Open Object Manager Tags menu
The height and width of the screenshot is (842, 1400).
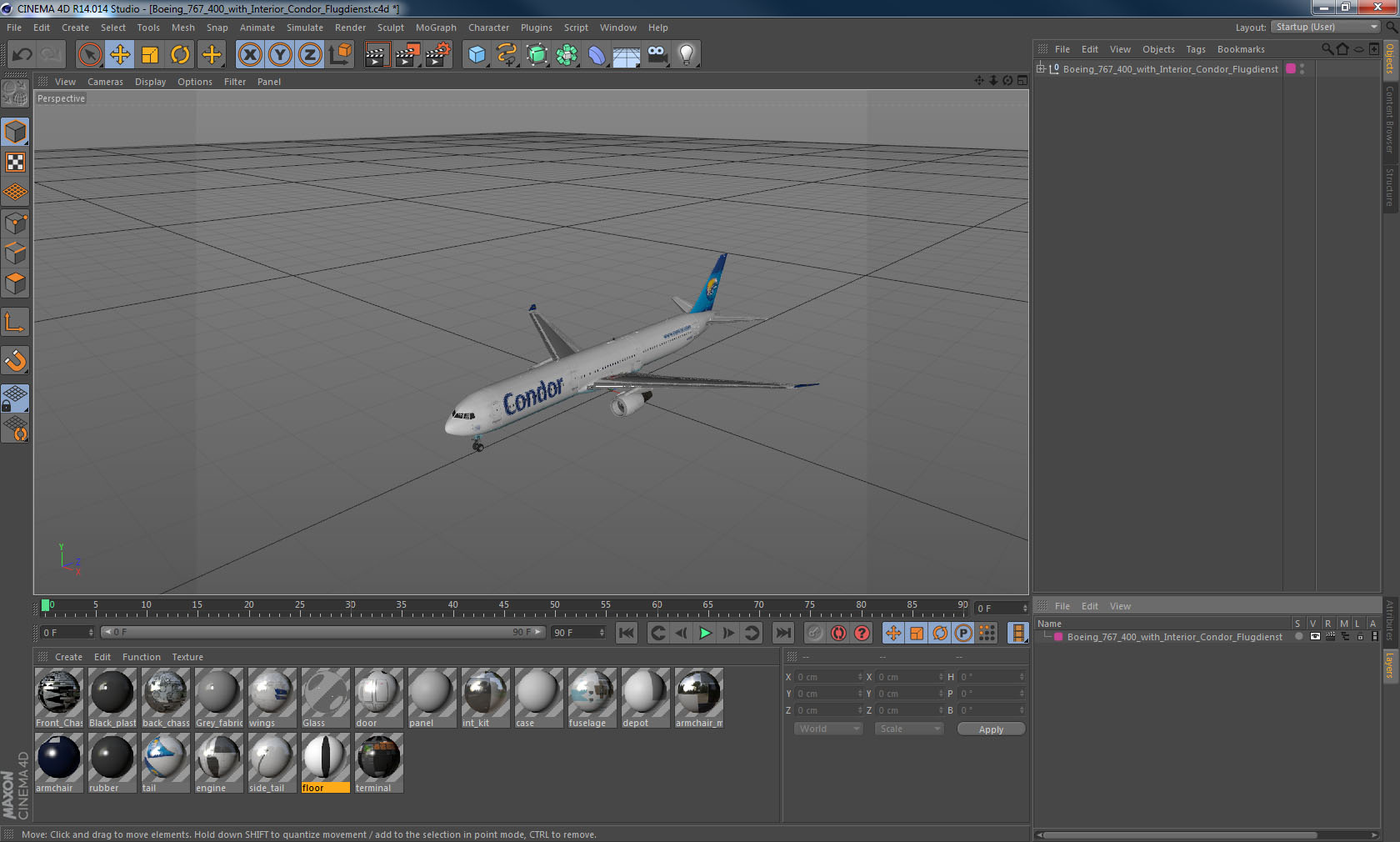click(x=1196, y=49)
